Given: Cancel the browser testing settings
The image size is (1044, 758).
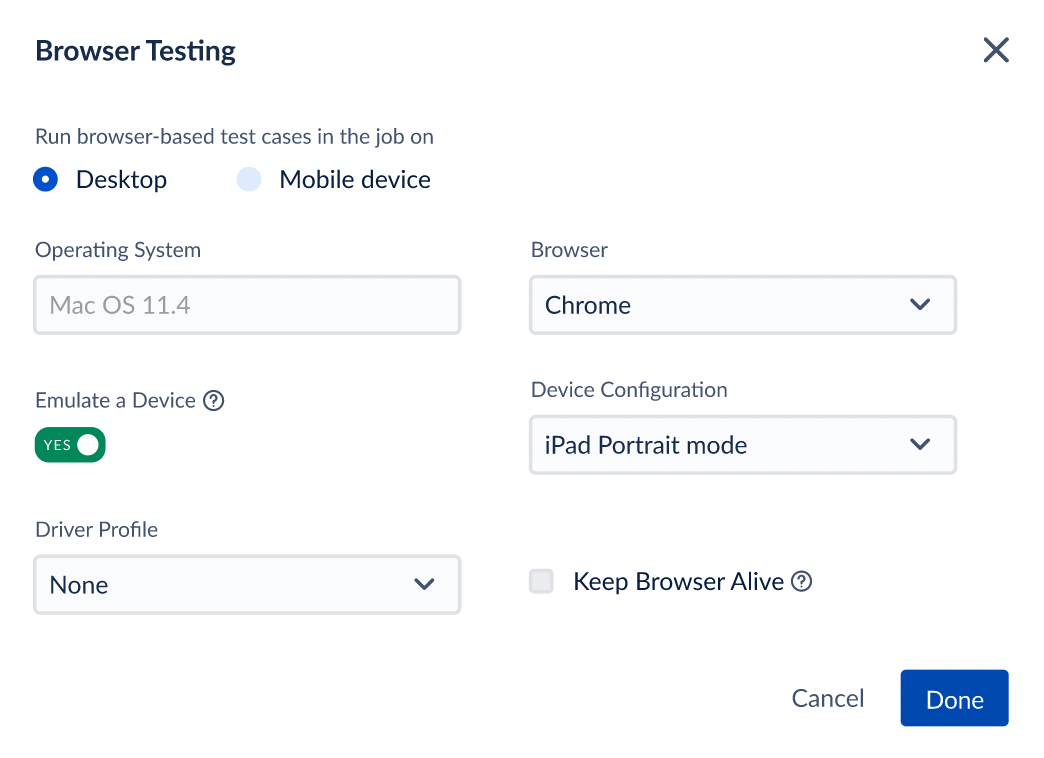Looking at the screenshot, I should pos(827,699).
